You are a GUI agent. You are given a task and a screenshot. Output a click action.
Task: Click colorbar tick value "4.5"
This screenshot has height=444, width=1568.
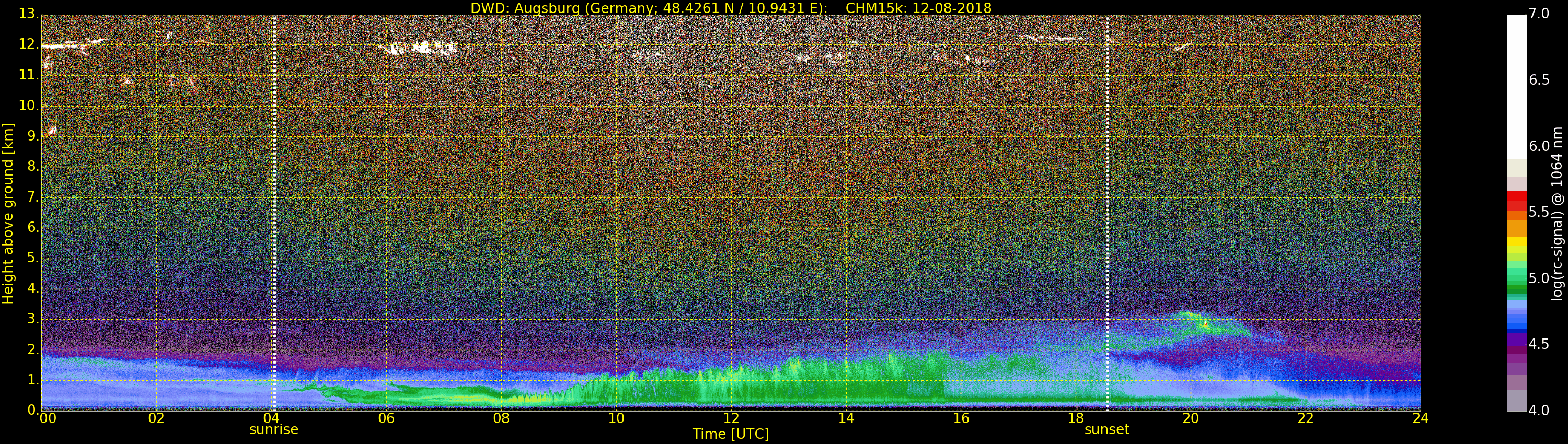1539,344
